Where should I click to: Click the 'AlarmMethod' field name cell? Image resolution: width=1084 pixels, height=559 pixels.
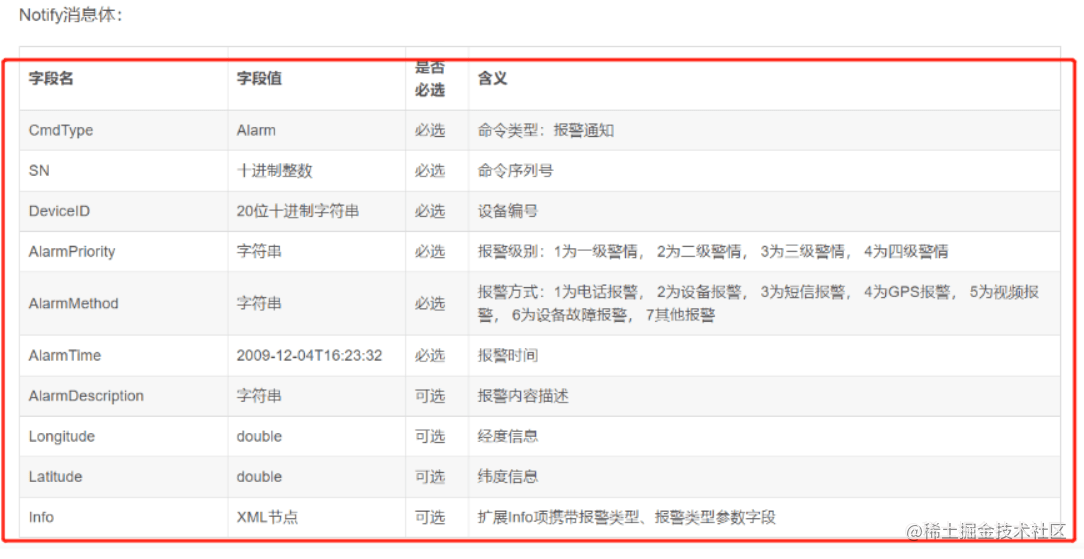[x=73, y=303]
